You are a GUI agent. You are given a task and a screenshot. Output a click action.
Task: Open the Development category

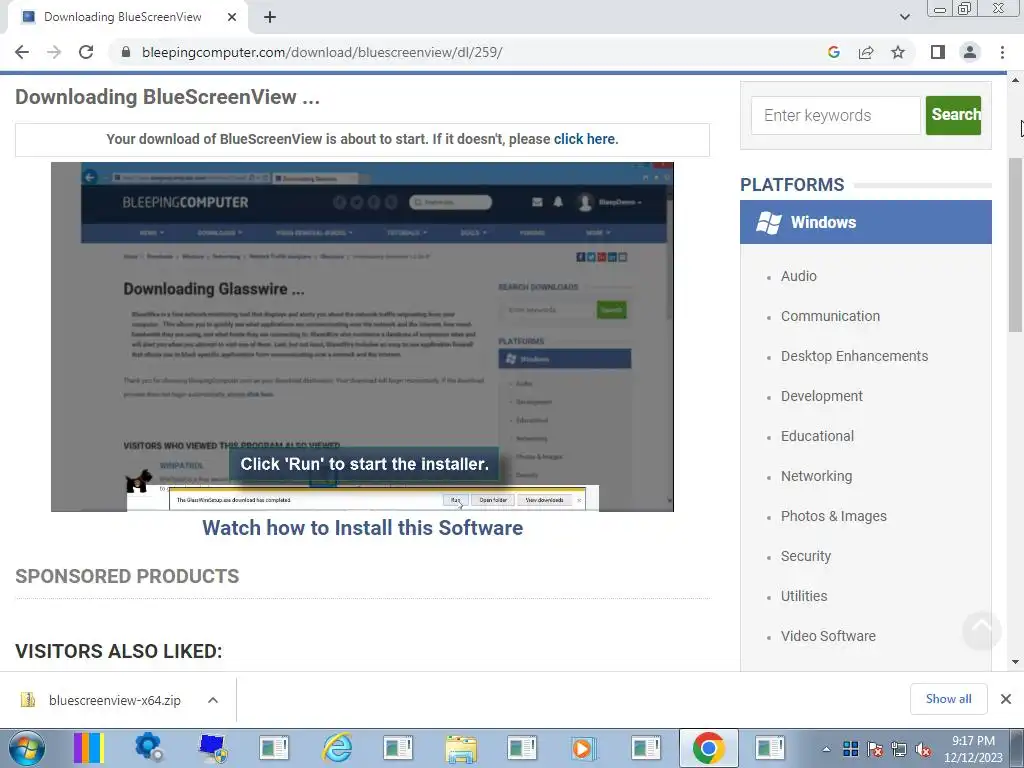(x=822, y=396)
